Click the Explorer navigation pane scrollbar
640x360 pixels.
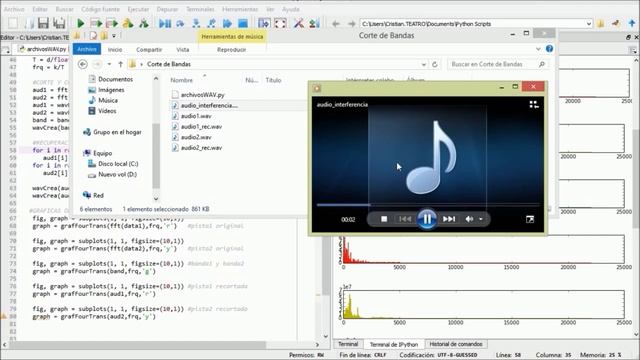tap(156, 155)
